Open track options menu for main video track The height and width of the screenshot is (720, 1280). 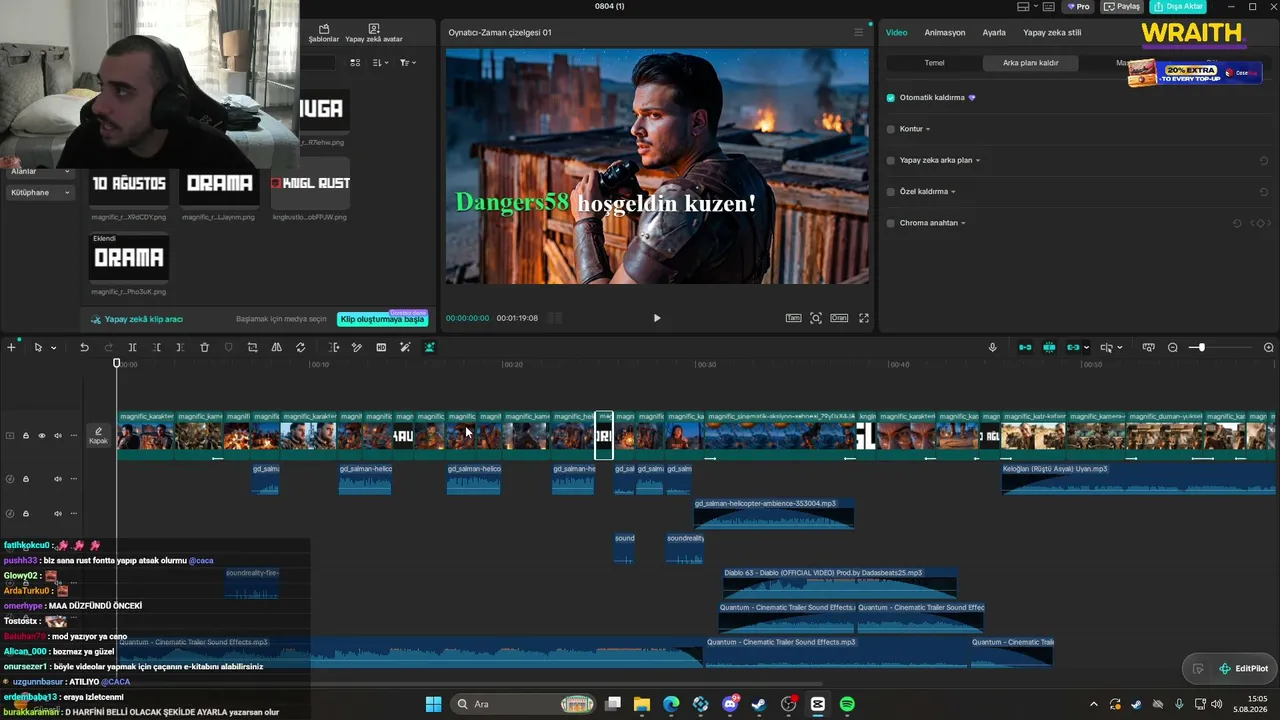[x=73, y=435]
